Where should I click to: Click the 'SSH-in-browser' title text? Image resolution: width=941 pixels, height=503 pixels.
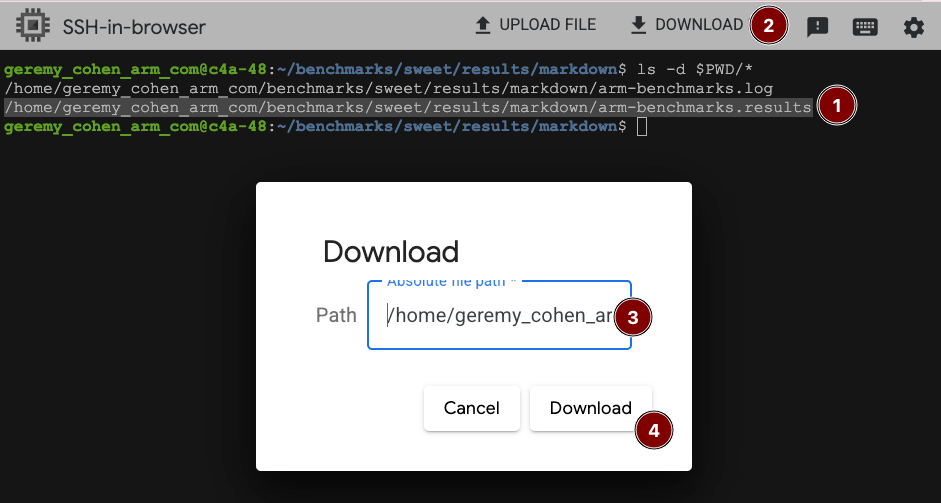pos(134,26)
